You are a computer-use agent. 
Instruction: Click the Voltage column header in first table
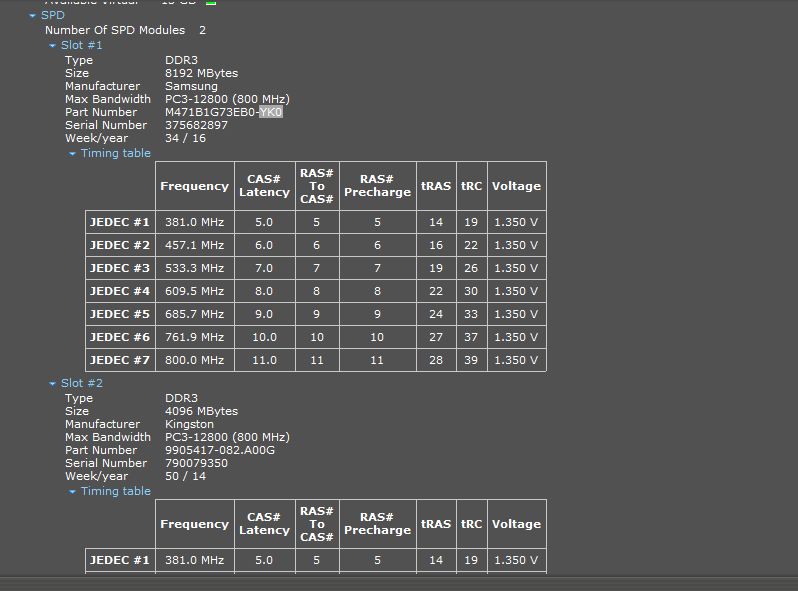[516, 186]
